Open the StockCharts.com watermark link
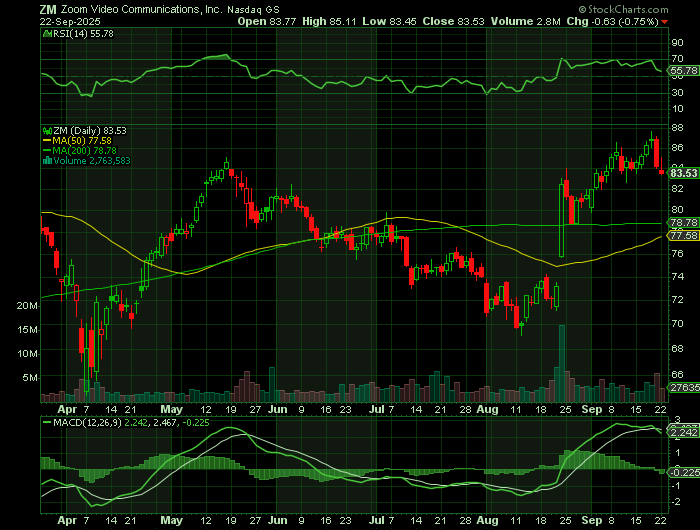Viewport: 700px width, 530px height. (x=624, y=9)
